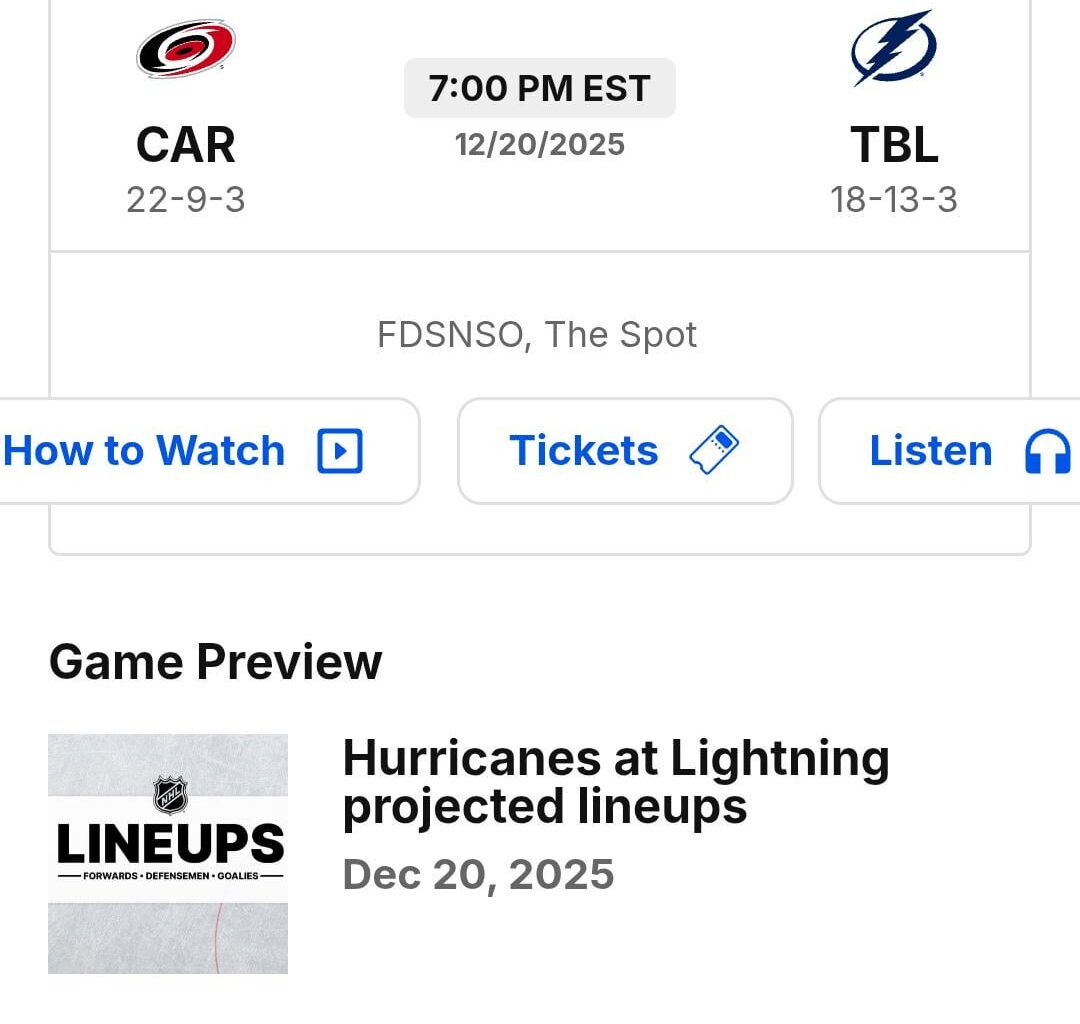This screenshot has width=1080, height=1024.
Task: Click the headphones icon beside Listen
Action: click(x=1048, y=451)
